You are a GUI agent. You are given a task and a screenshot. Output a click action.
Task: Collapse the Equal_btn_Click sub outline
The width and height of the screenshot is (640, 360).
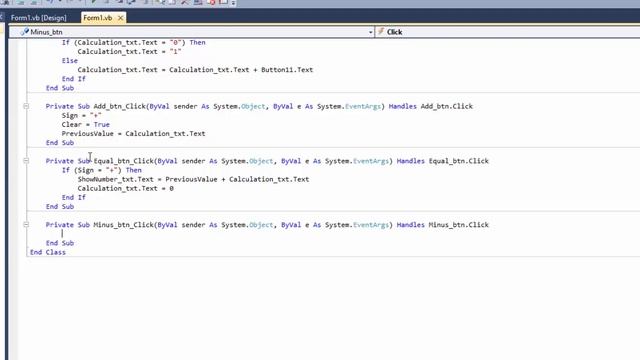26,161
